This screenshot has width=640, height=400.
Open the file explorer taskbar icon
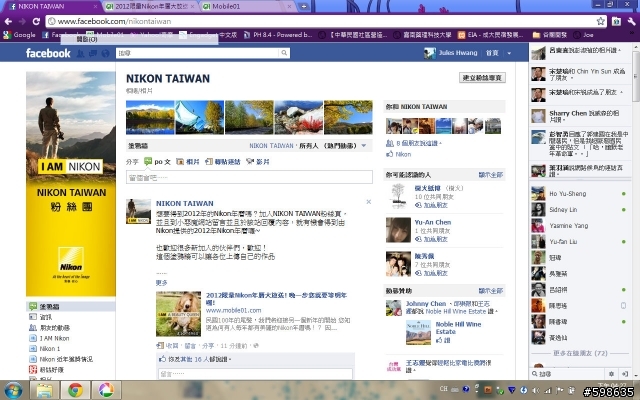click(x=44, y=390)
